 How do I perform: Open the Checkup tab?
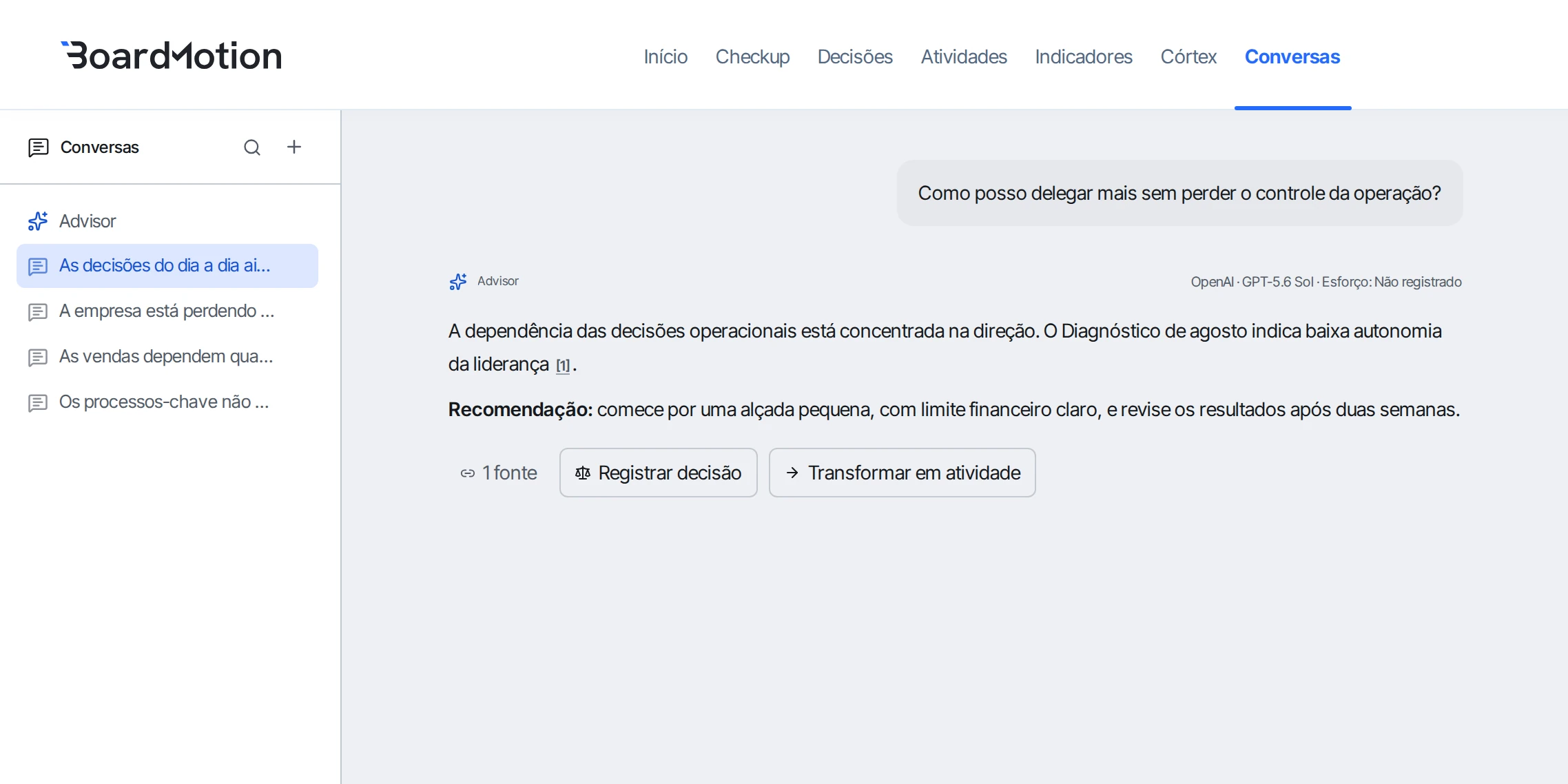pos(752,56)
